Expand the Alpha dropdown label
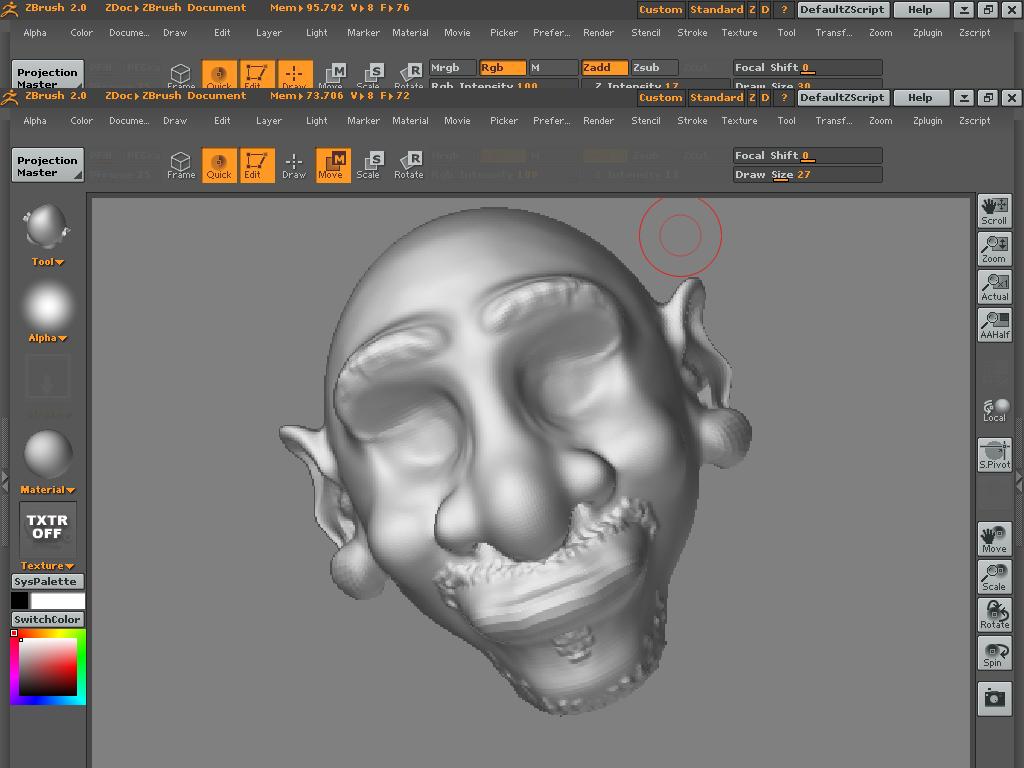 [x=48, y=338]
